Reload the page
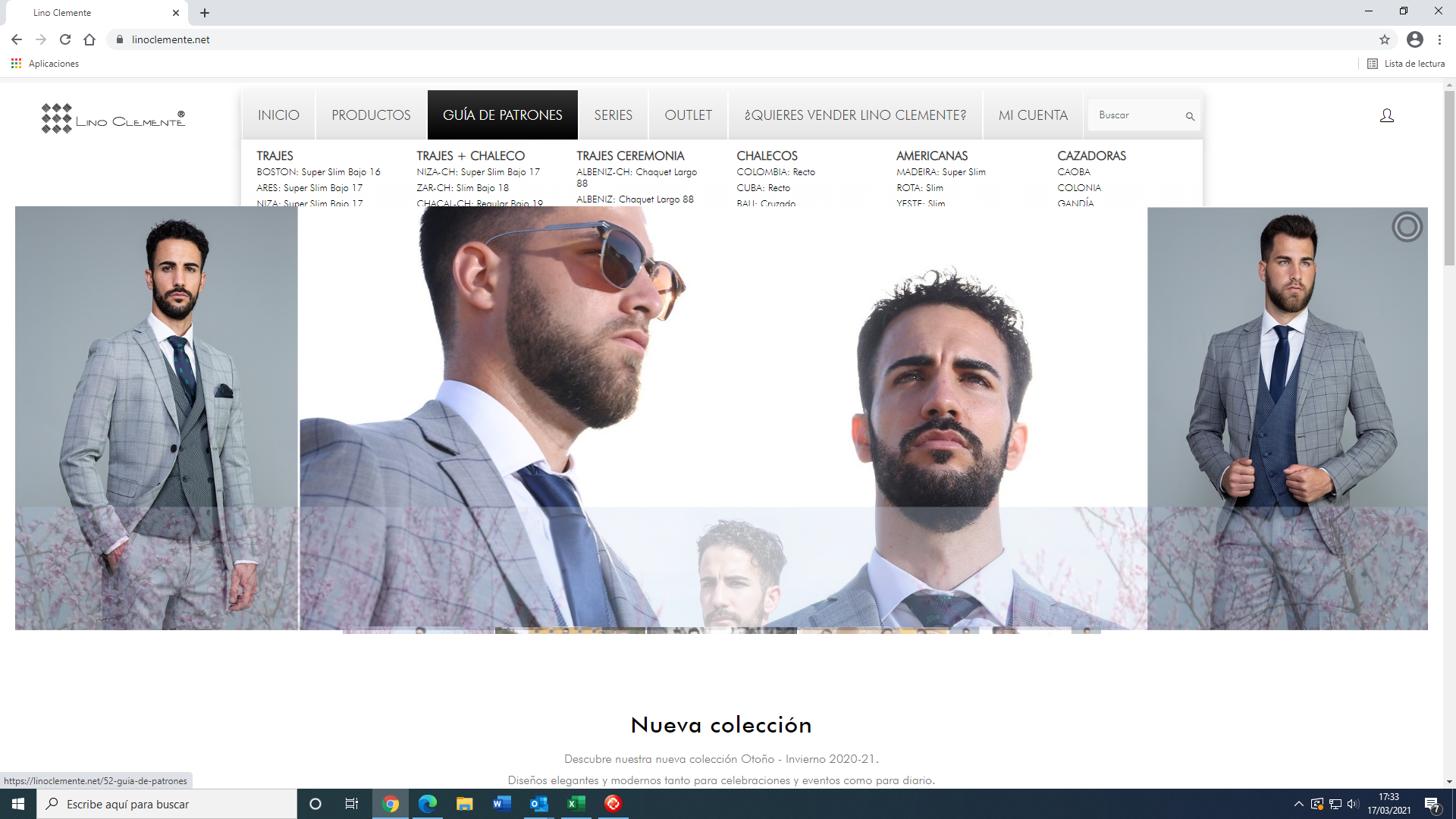The width and height of the screenshot is (1456, 819). pyautogui.click(x=65, y=39)
